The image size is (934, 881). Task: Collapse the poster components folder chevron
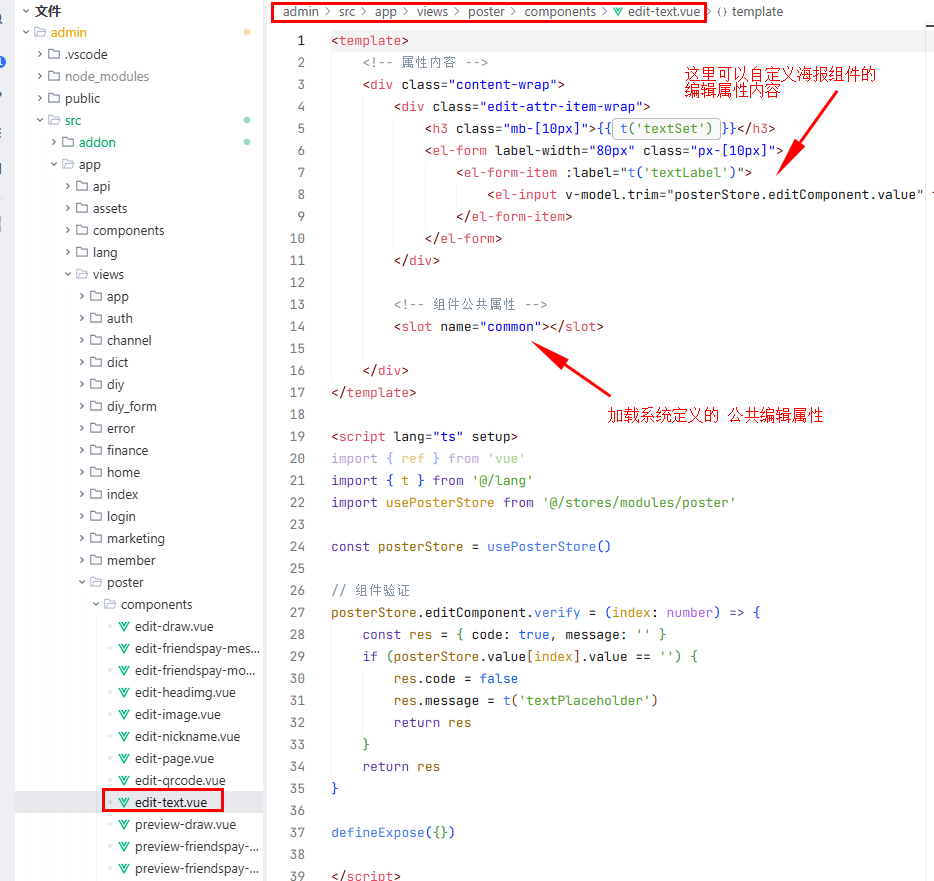point(96,605)
